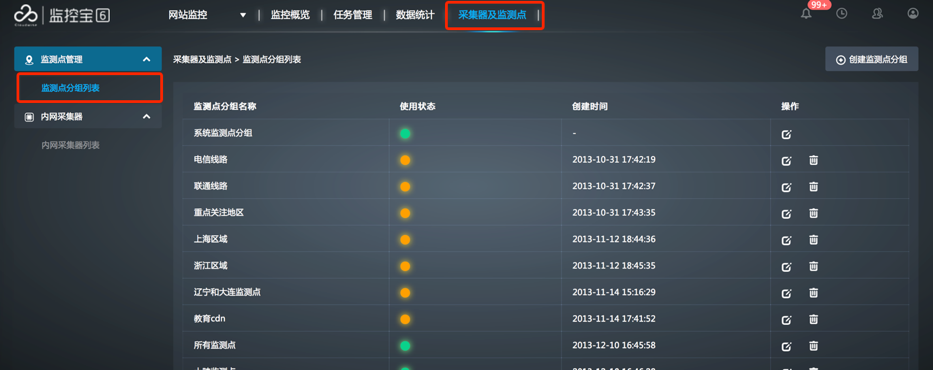Click timestamp 2013-11-12 18:45:35
Viewport: 933px width, 370px height.
click(613, 266)
